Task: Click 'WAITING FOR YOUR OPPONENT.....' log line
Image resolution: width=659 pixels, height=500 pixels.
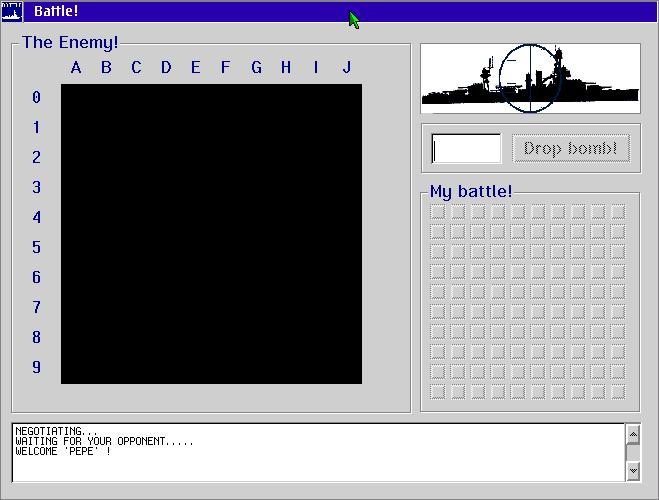Action: (x=104, y=441)
